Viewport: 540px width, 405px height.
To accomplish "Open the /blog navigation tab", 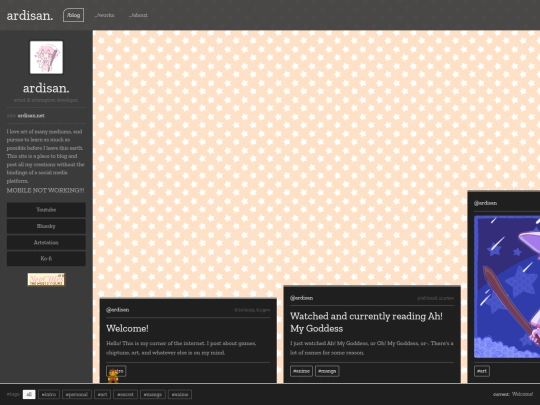I will 73,15.
